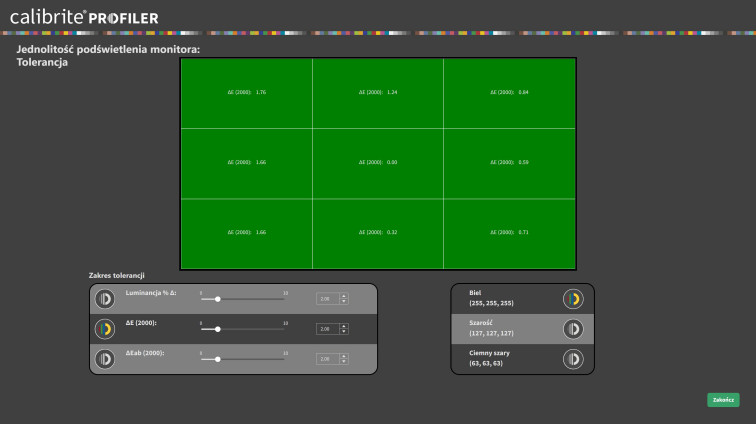Image resolution: width=756 pixels, height=424 pixels.
Task: Select the ΔEab (2000) tolerance icon
Action: pos(104,358)
